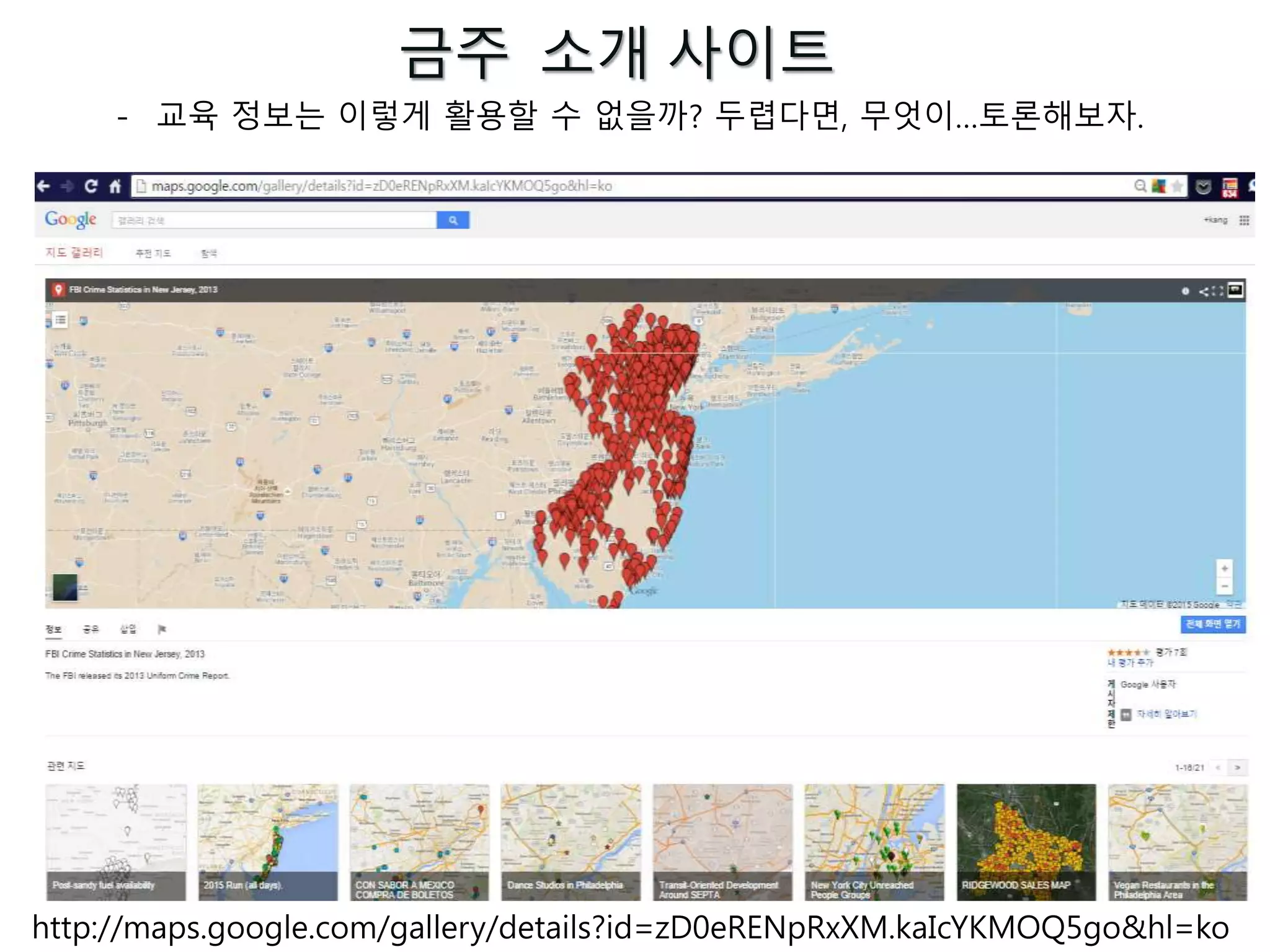Bookmark the page with the star icon

[x=1176, y=186]
